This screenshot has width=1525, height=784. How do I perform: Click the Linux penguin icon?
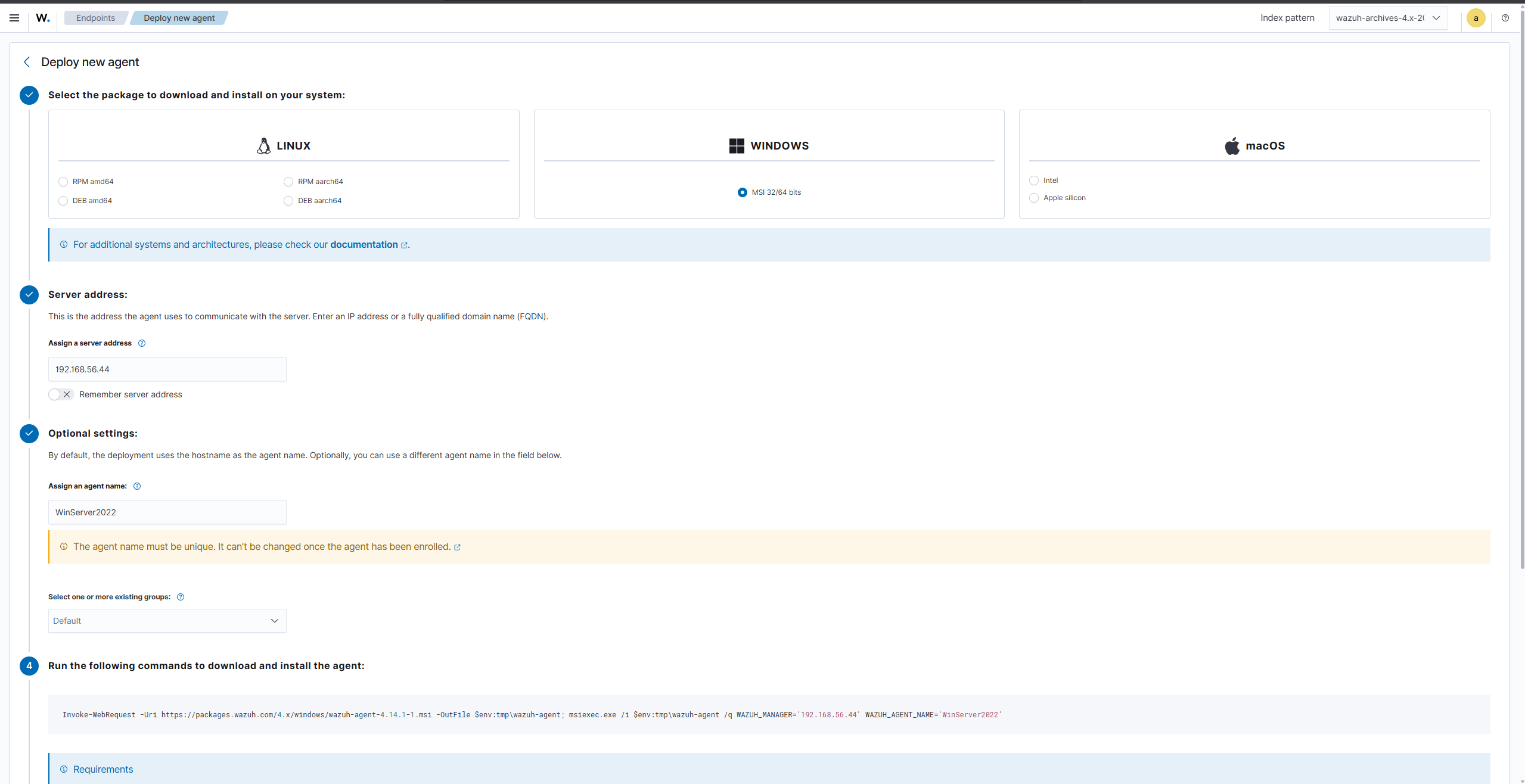tap(263, 146)
